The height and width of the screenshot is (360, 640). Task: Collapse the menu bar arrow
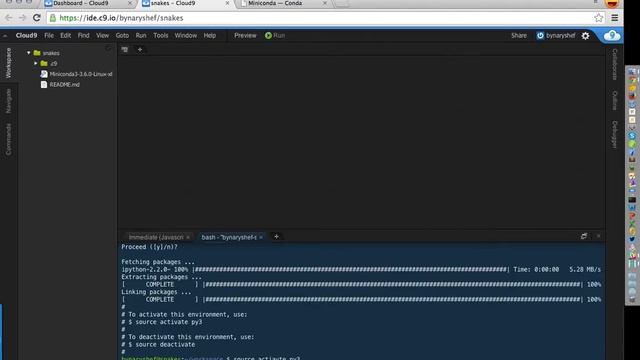pyautogui.click(x=5, y=36)
